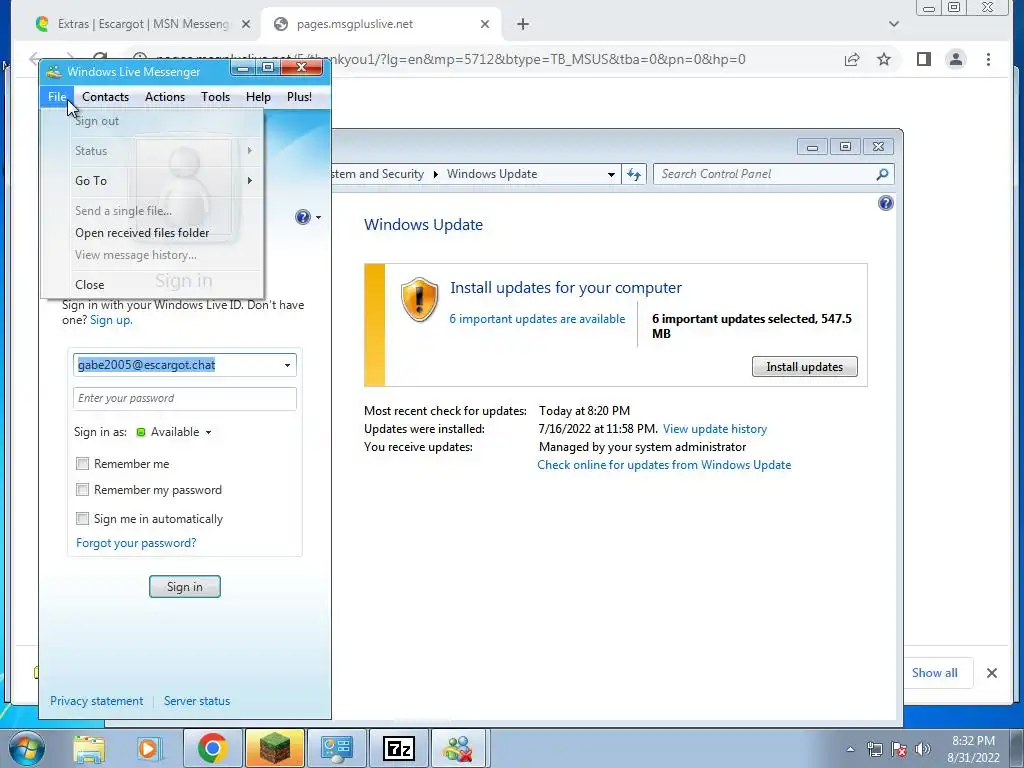Image resolution: width=1024 pixels, height=768 pixels.
Task: Select Close from the File menu
Action: pos(89,285)
